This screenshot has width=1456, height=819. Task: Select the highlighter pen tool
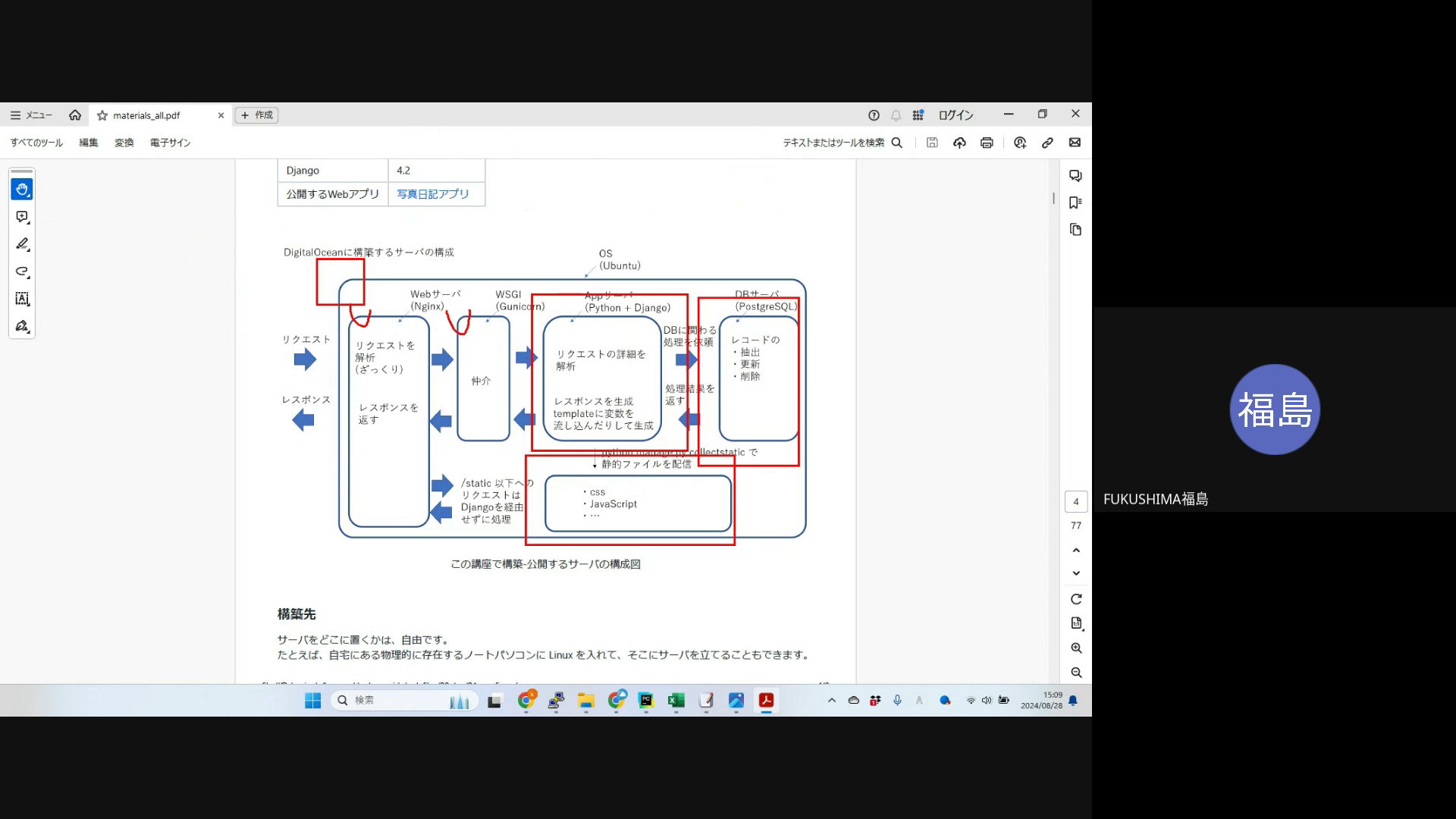[x=22, y=244]
